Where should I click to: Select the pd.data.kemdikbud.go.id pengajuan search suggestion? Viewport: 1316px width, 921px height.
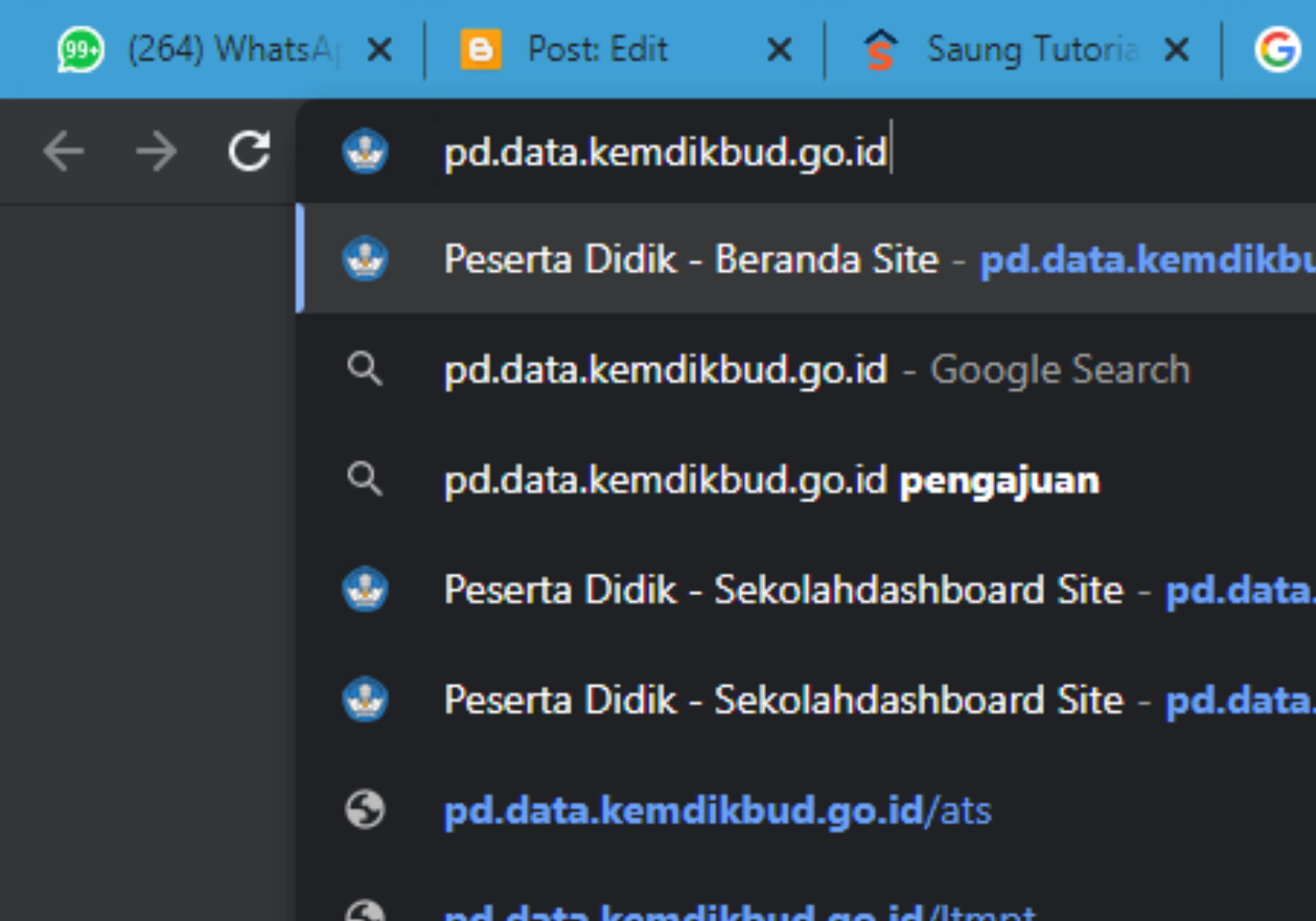tap(807, 480)
